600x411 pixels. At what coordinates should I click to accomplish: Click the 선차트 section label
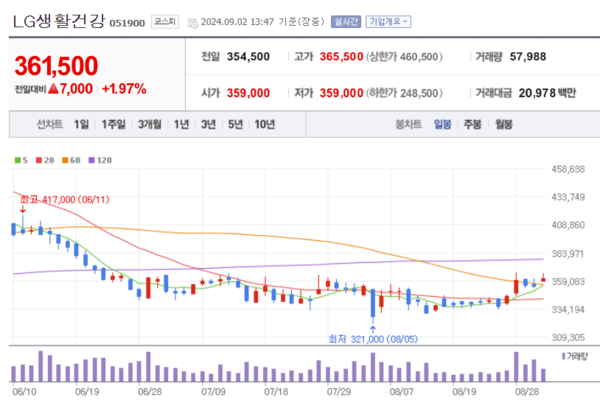tap(50, 124)
